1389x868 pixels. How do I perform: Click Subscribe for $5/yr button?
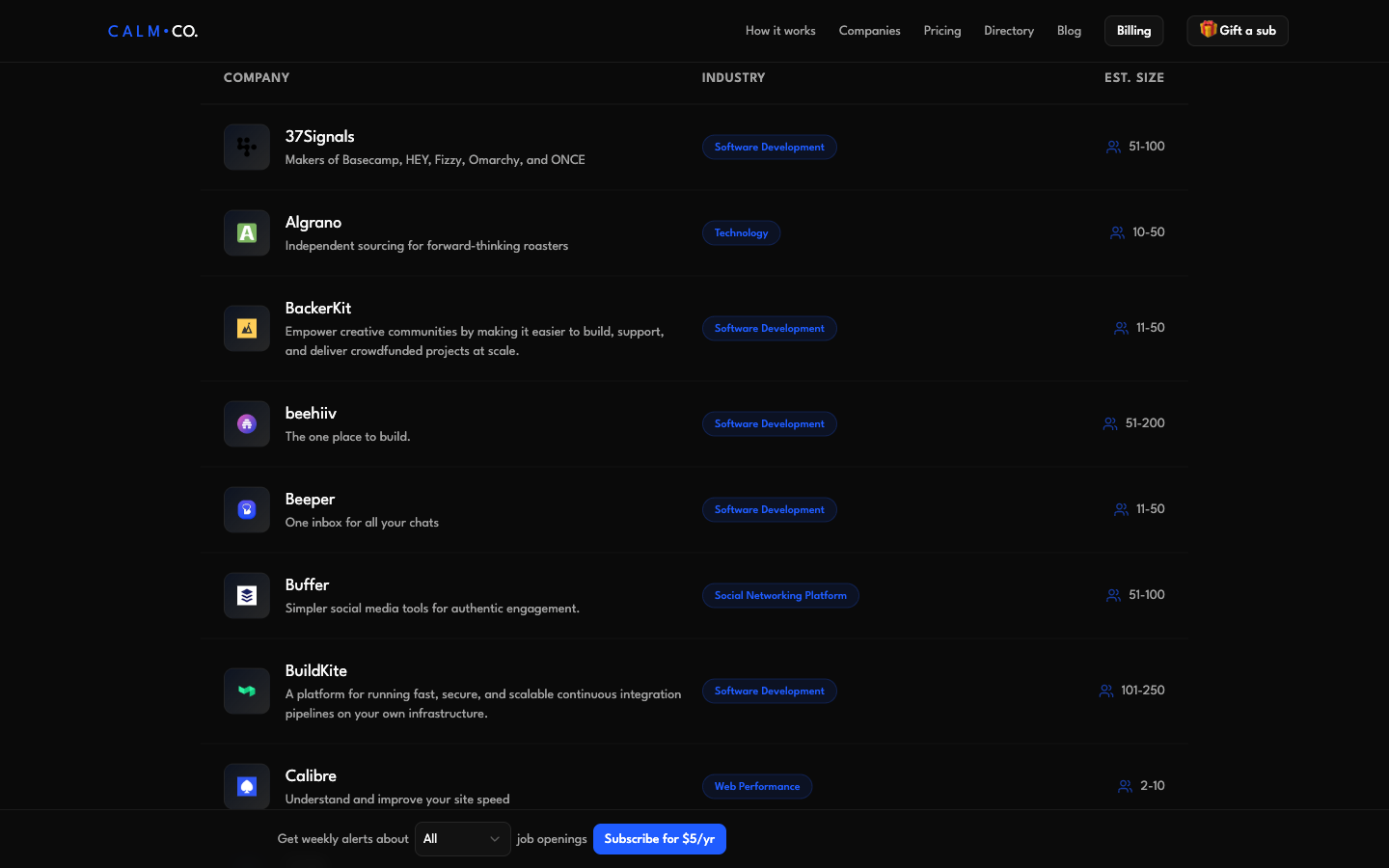[660, 839]
